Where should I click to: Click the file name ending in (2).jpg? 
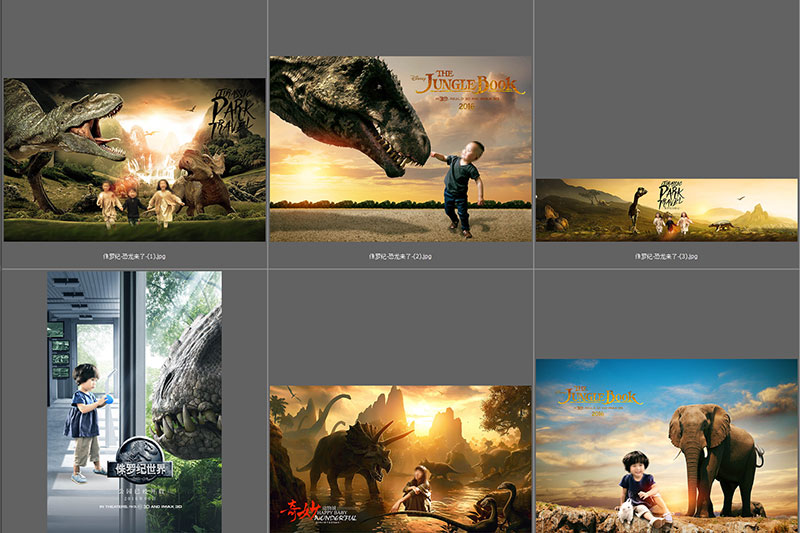click(x=401, y=256)
